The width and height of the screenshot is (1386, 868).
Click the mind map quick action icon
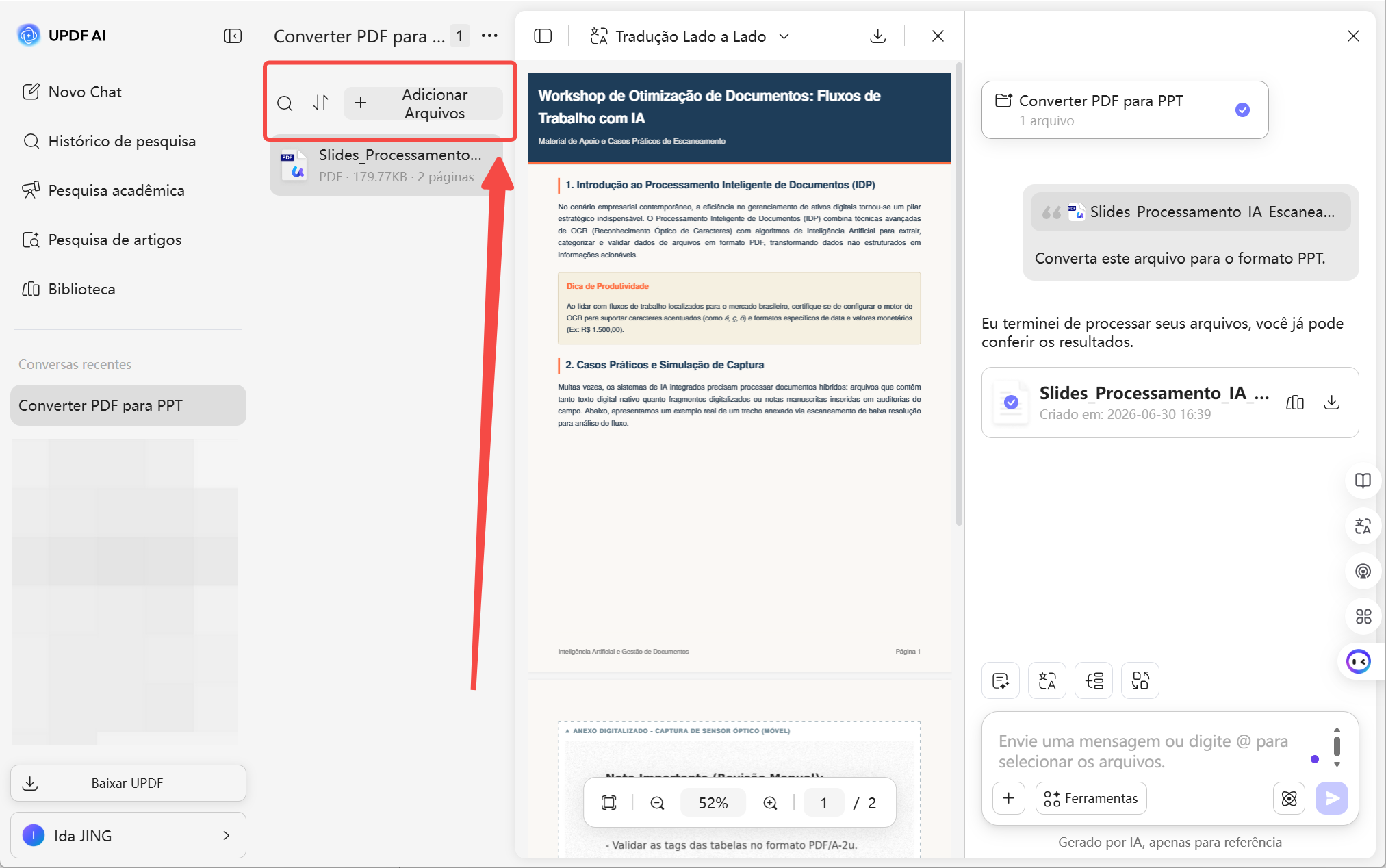tap(1094, 680)
